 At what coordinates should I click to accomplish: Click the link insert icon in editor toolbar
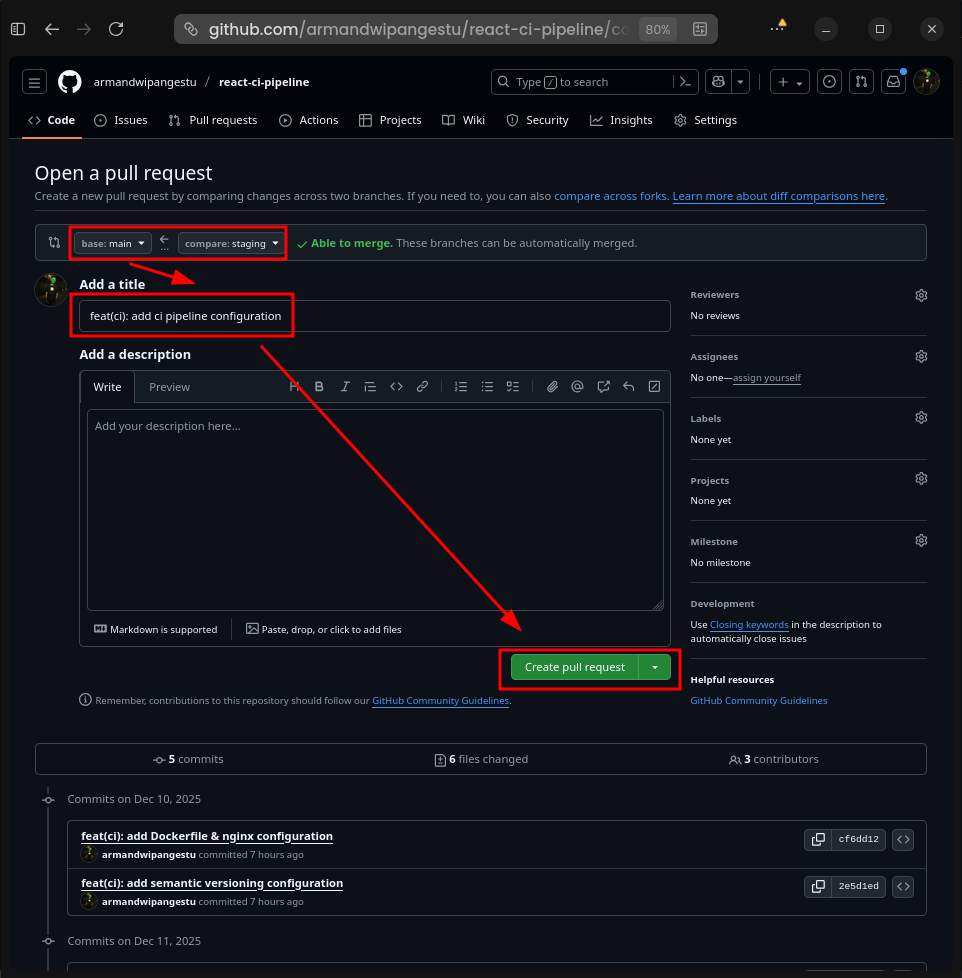click(422, 387)
